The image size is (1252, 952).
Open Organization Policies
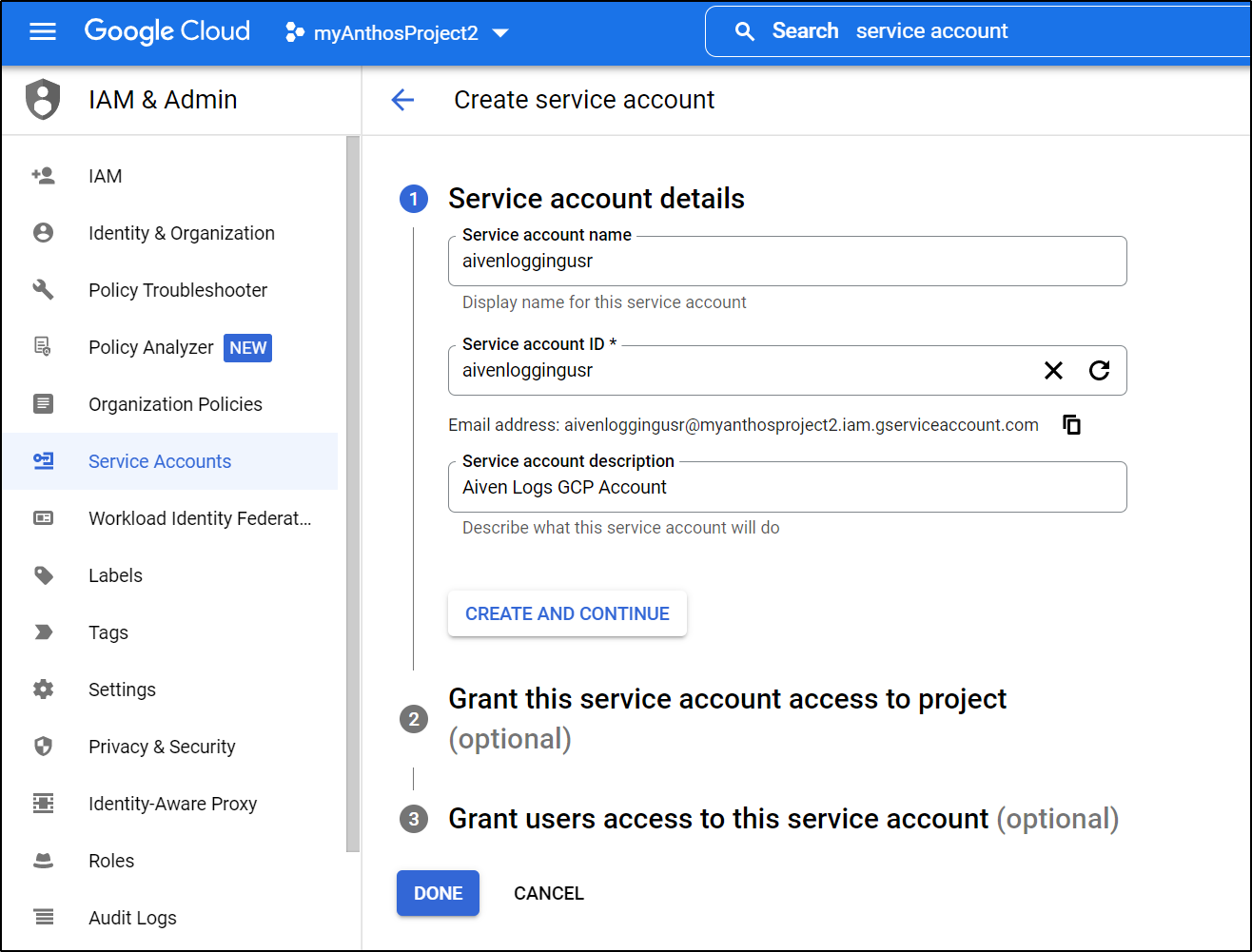170,404
